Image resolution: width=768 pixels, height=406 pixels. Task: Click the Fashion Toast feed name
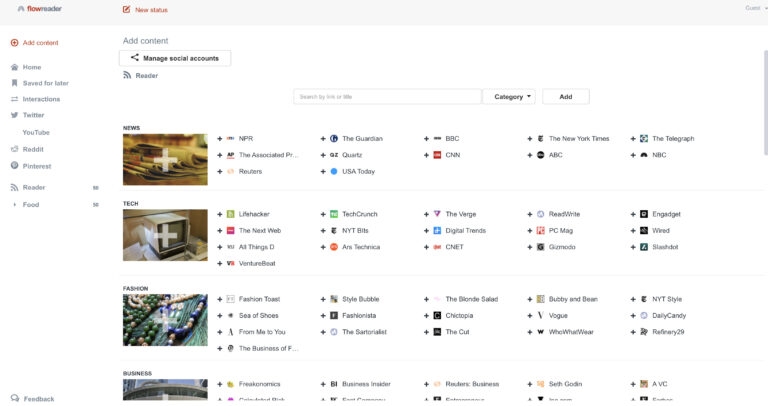[260, 299]
